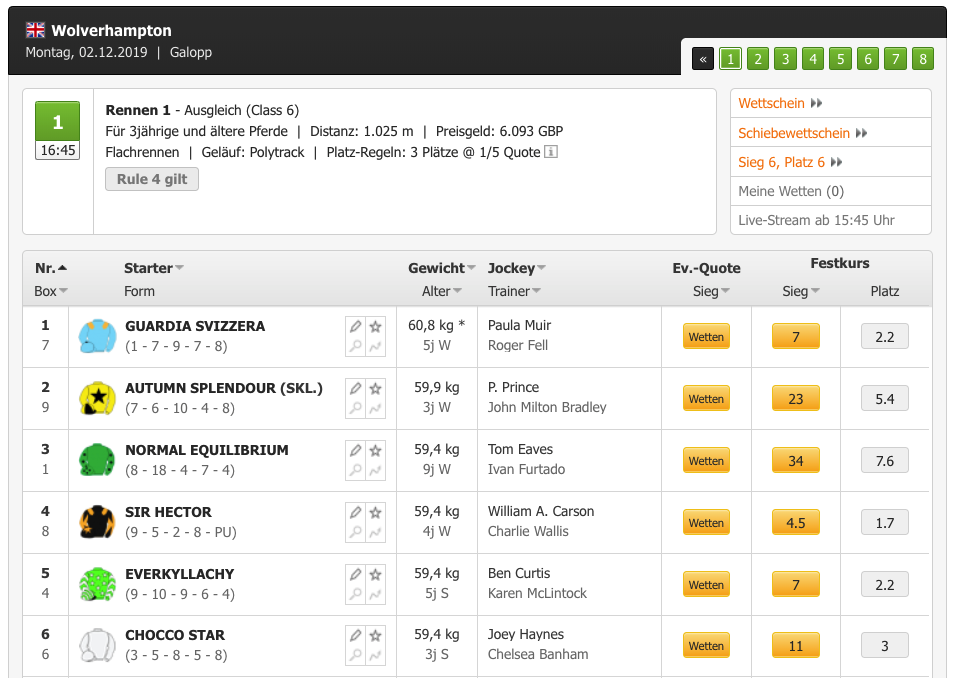The image size is (957, 678).
Task: Star Chocco Star as favorite
Action: click(375, 635)
